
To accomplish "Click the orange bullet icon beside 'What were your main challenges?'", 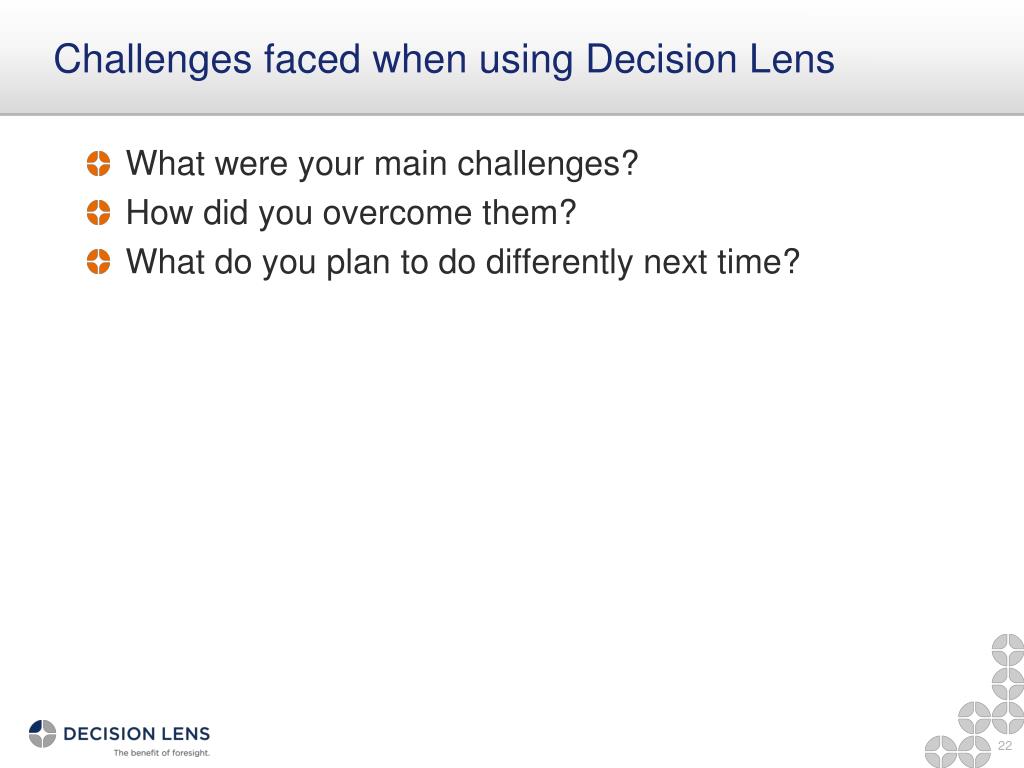I will pos(99,163).
